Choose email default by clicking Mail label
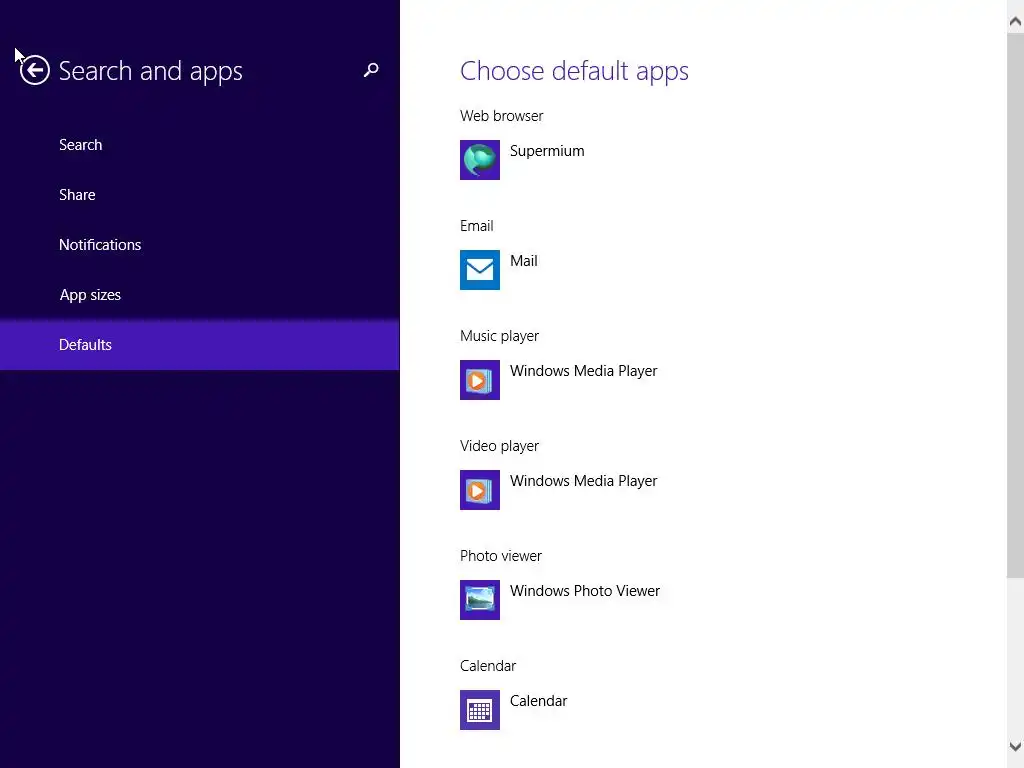1024x768 pixels. point(523,261)
